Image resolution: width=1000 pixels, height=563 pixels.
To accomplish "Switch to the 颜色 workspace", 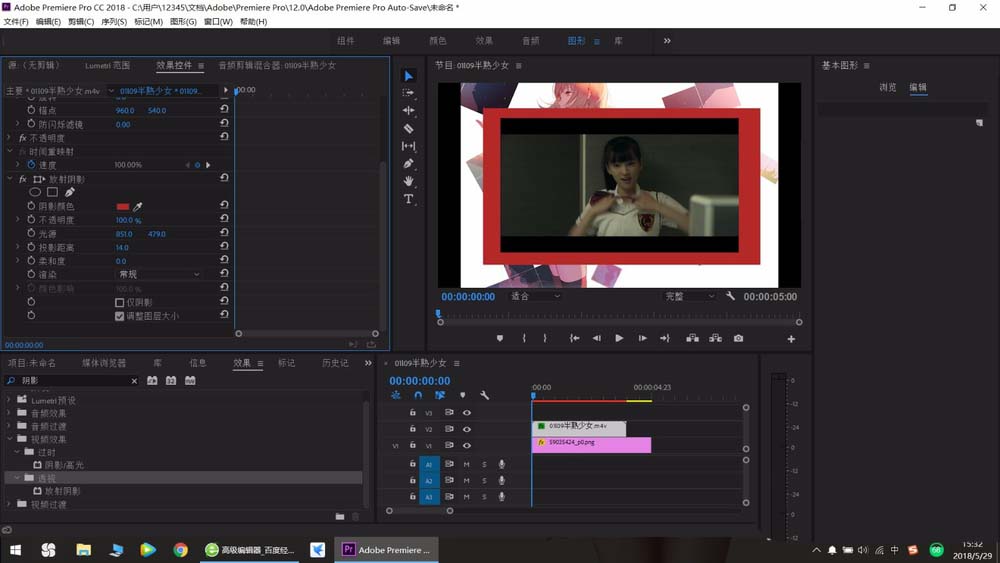I will (438, 41).
